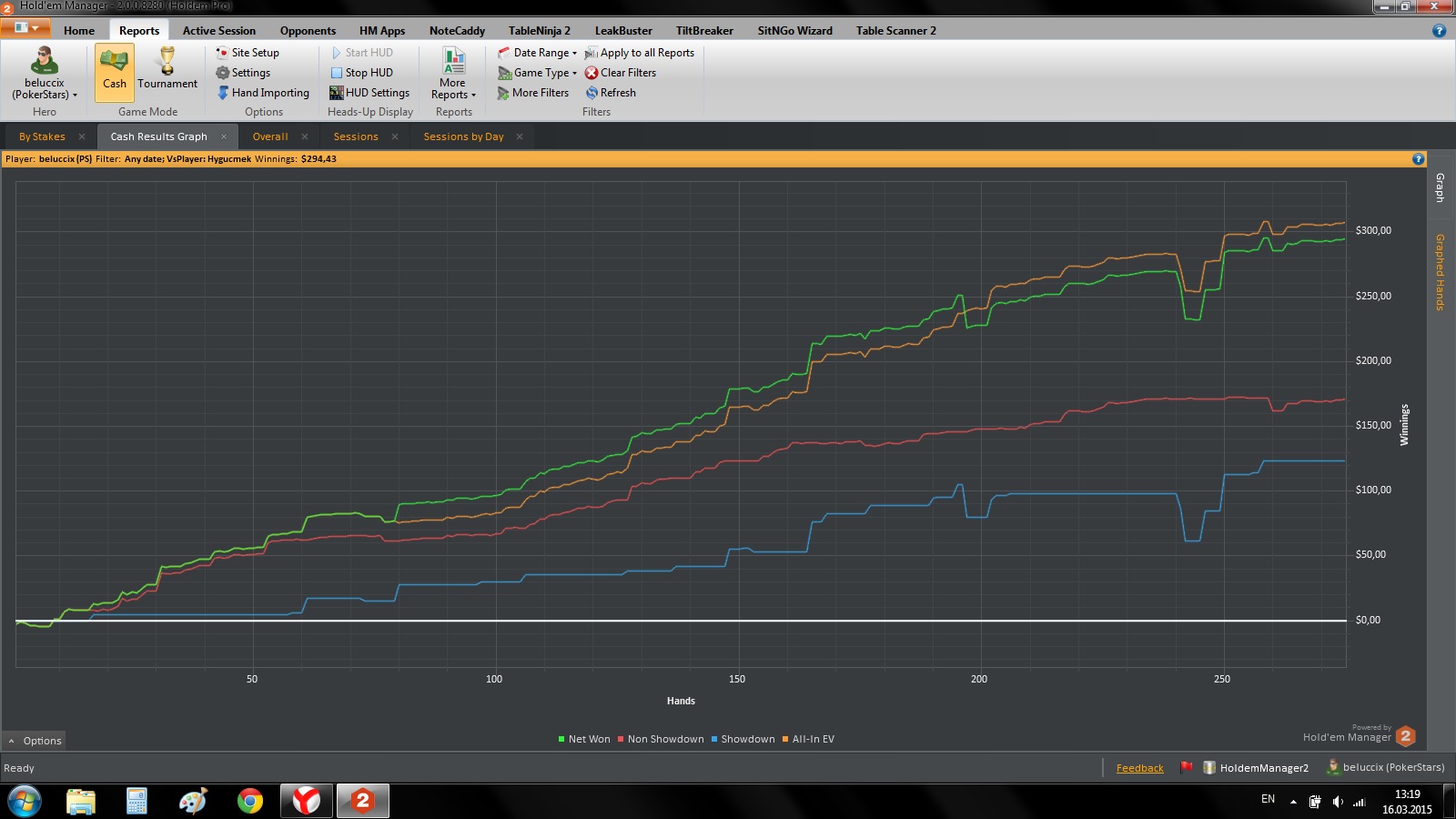Close the Cash Results Graph tab
This screenshot has width=1456, height=819.
(x=224, y=136)
